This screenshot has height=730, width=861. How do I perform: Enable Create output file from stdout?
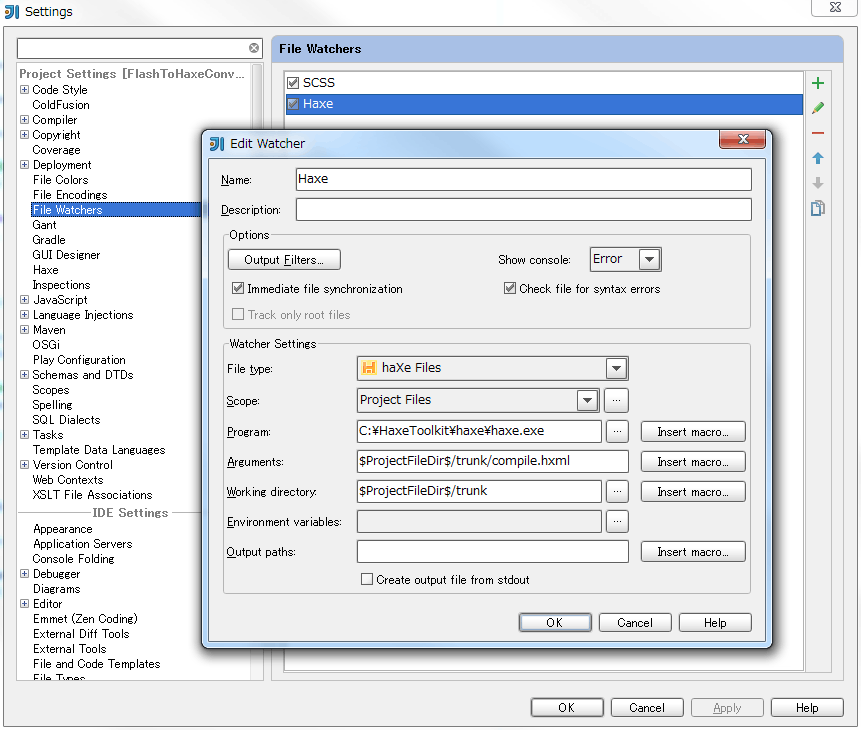pyautogui.click(x=367, y=579)
